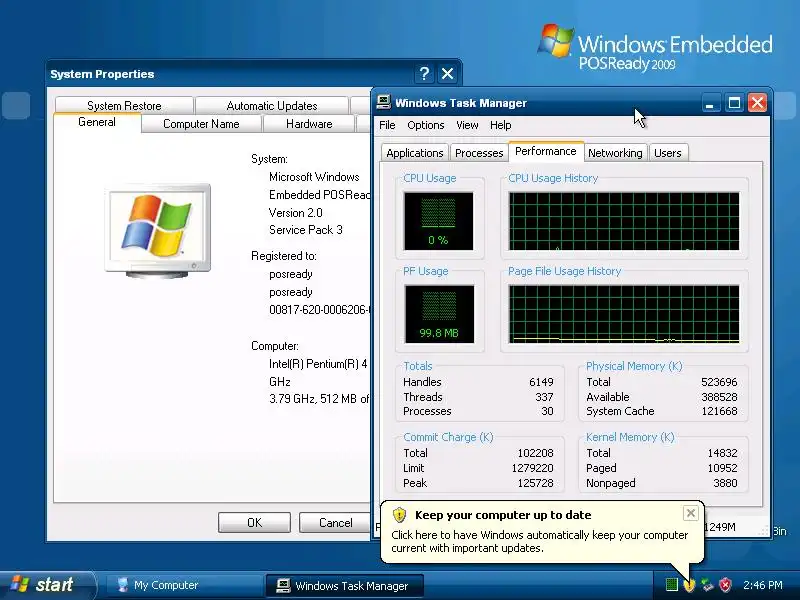
Task: Select the General tab in System Properties
Action: tap(97, 122)
